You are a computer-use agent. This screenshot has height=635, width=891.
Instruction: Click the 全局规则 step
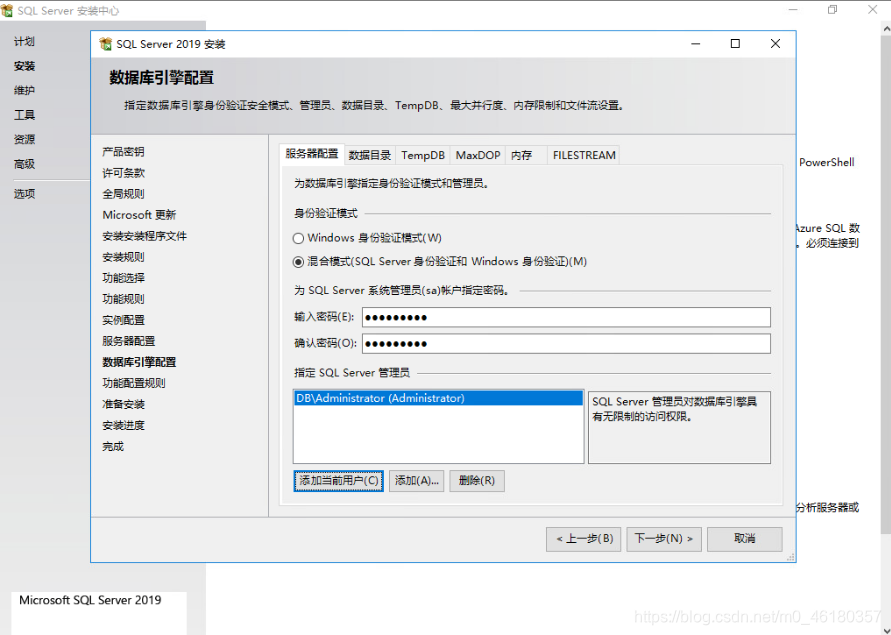point(123,194)
